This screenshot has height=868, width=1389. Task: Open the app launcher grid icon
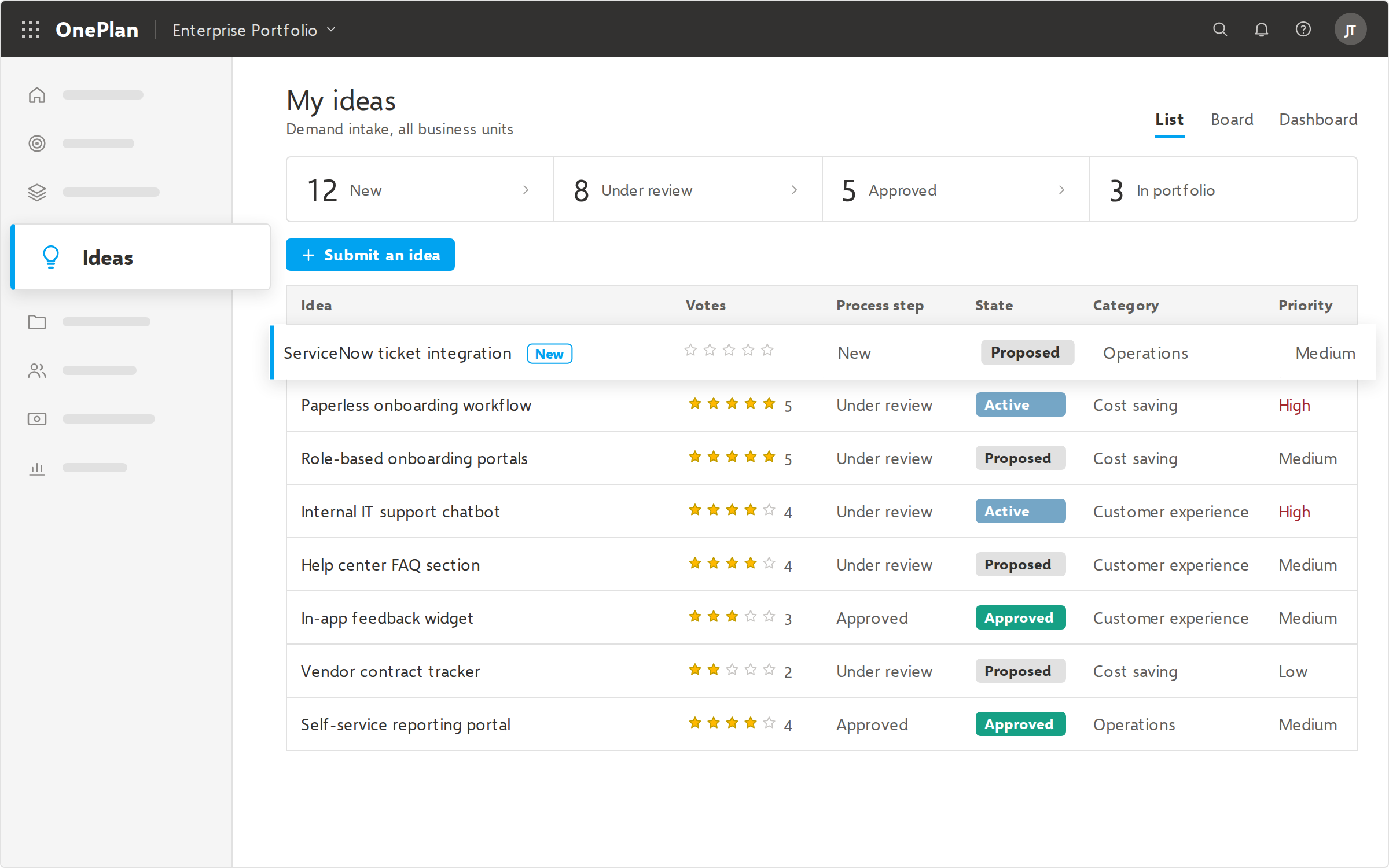pos(31,30)
